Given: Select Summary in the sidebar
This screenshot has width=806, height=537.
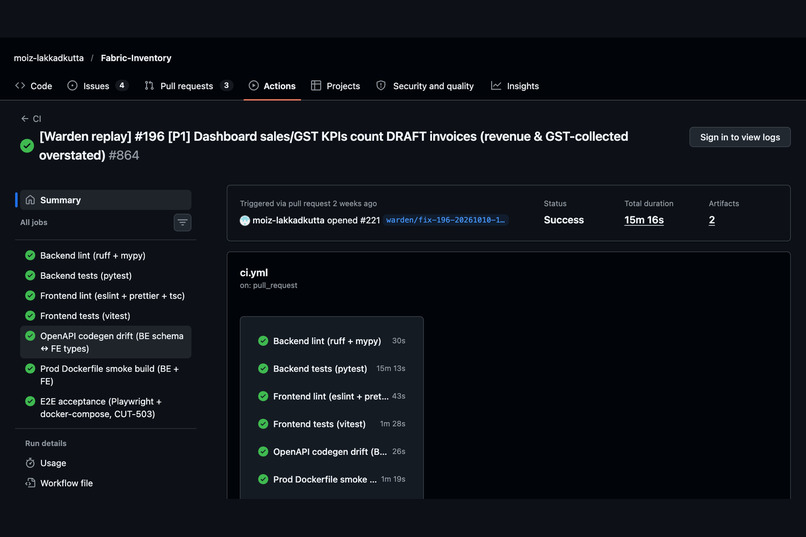Looking at the screenshot, I should click(105, 200).
